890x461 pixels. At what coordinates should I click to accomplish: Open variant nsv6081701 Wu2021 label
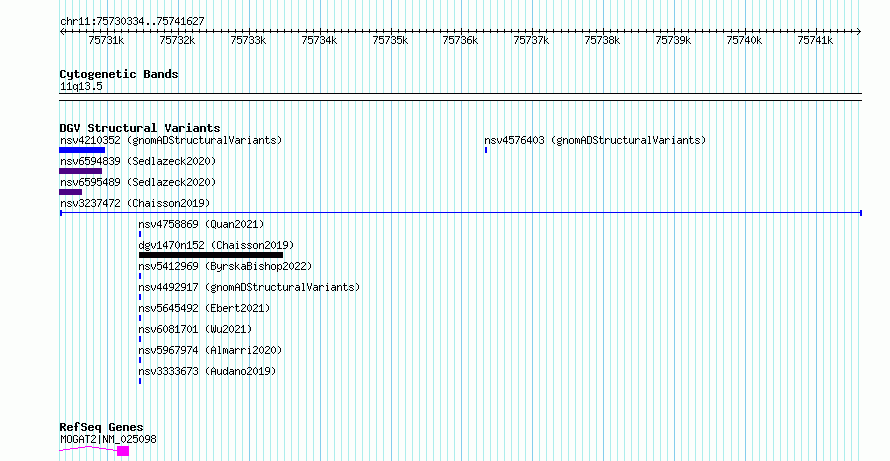[195, 329]
